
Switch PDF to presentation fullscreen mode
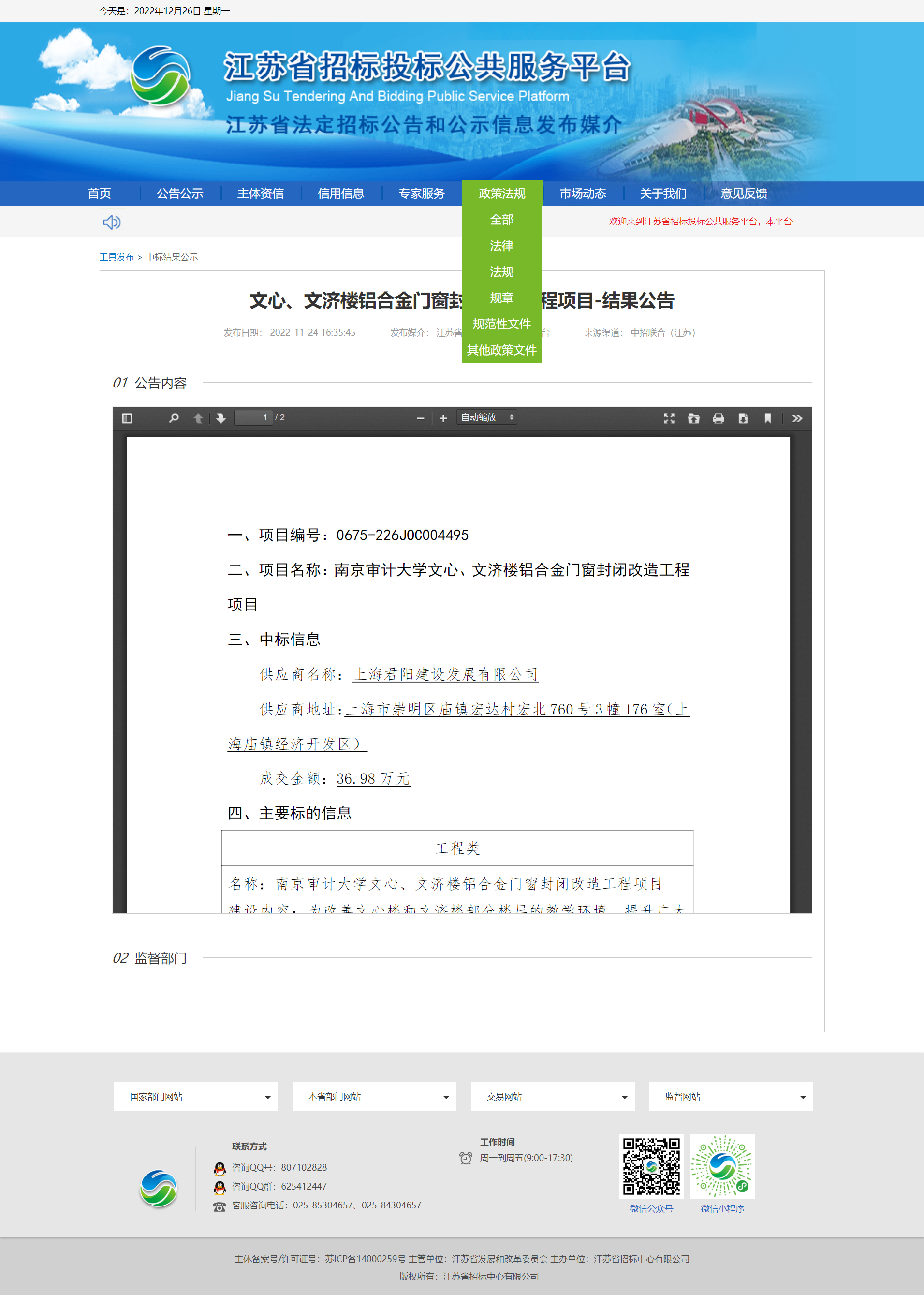(x=669, y=418)
